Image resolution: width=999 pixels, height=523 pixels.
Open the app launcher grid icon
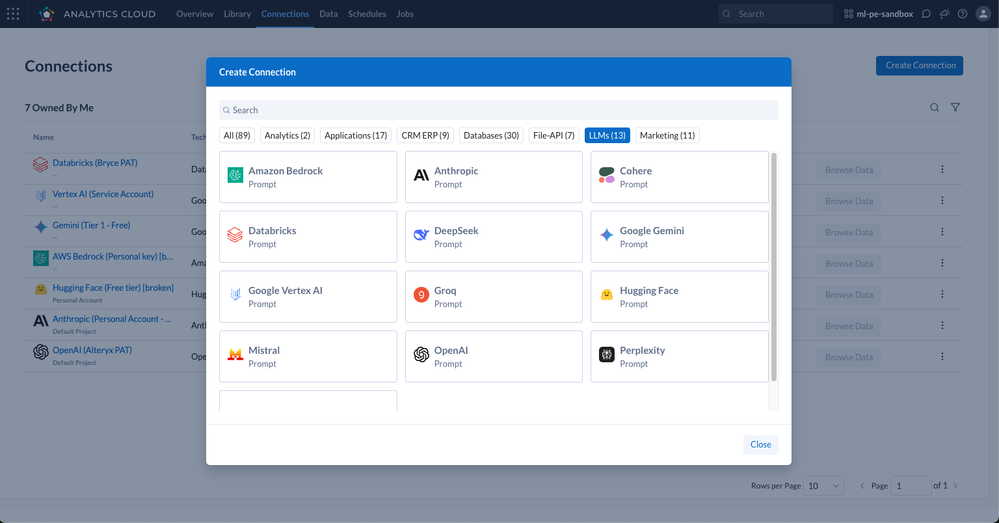(x=13, y=13)
